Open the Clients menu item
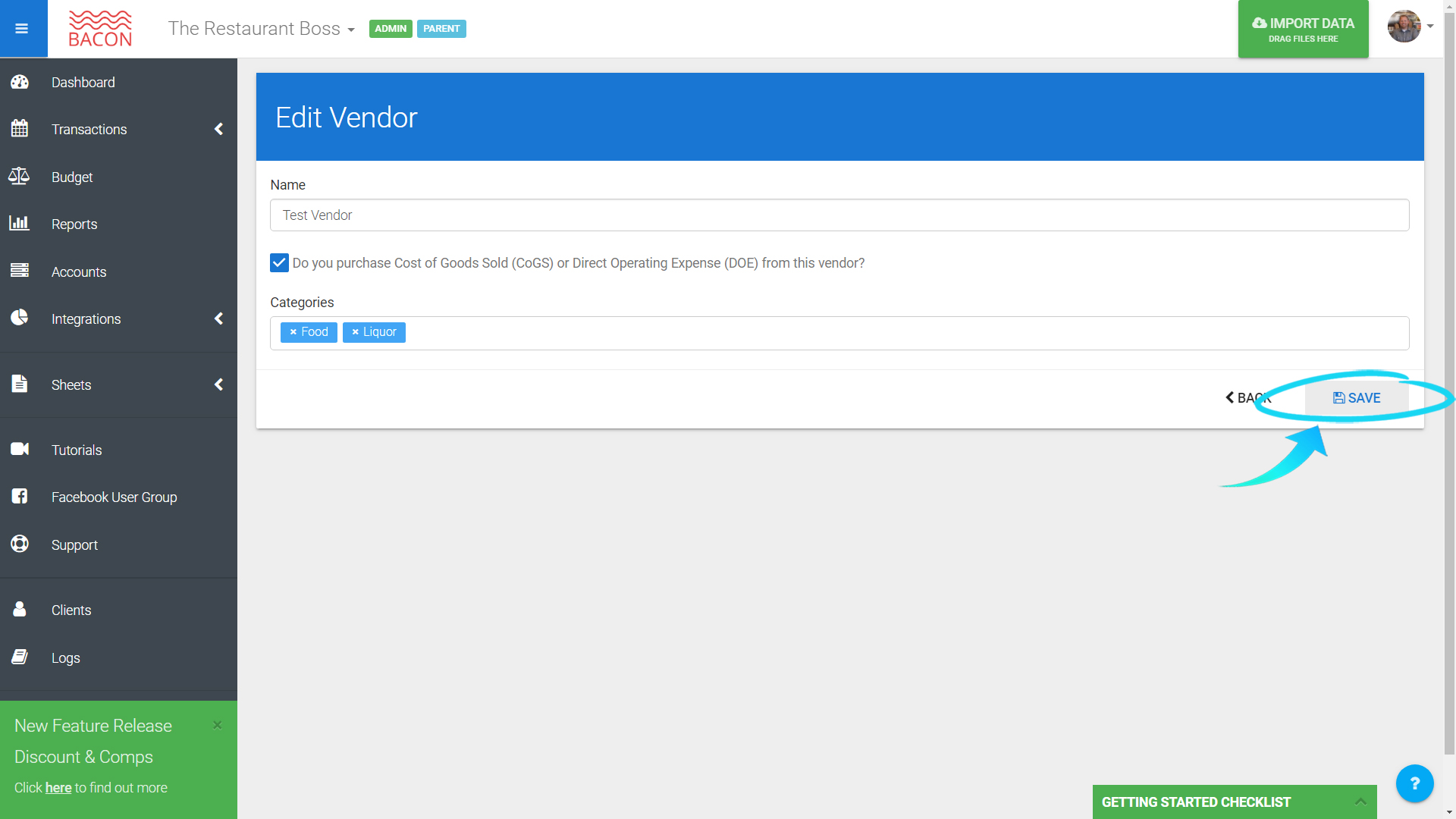Screen dimensions: 1456x819 (x=71, y=610)
